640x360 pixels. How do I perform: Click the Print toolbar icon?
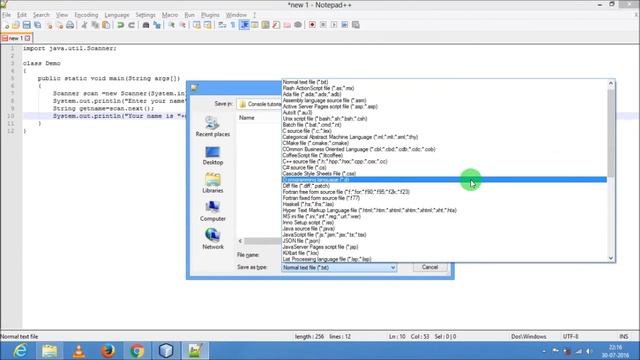pyautogui.click(x=70, y=25)
